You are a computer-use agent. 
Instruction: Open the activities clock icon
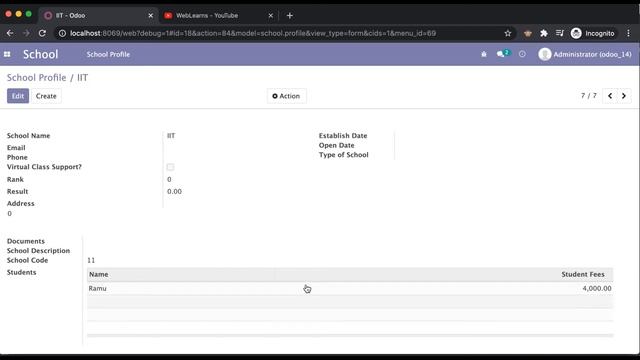tap(522, 54)
